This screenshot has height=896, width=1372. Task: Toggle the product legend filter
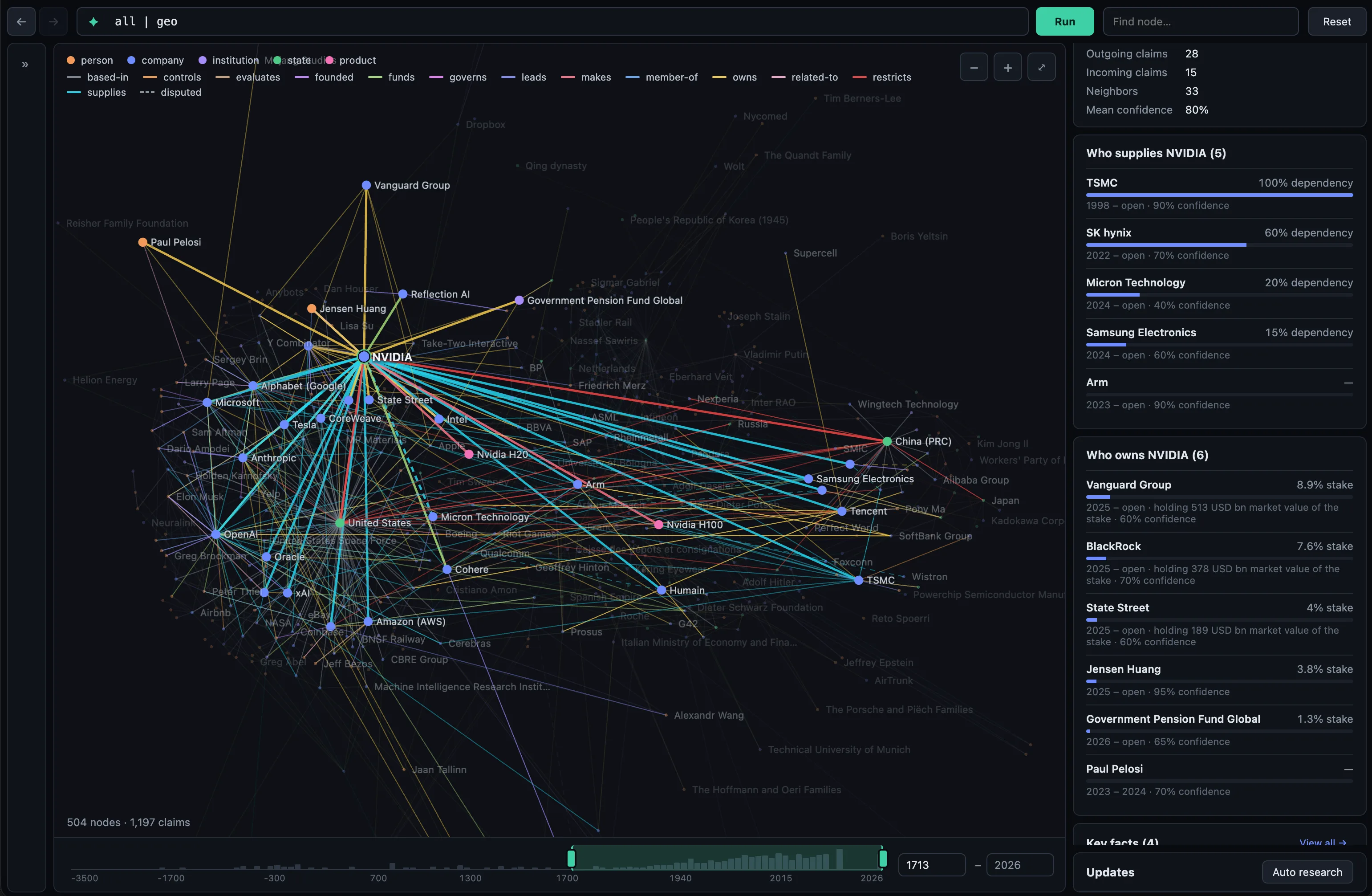pos(351,60)
